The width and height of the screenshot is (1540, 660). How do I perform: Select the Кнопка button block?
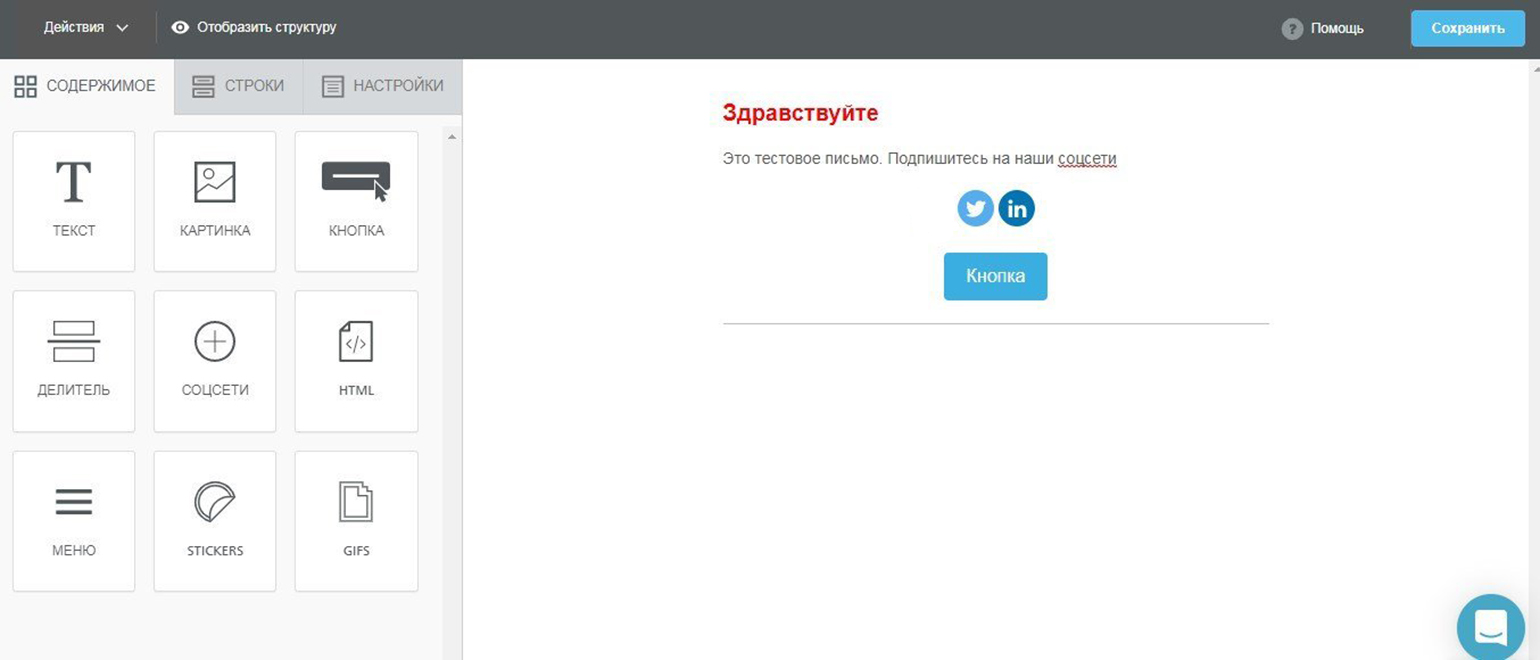point(356,201)
